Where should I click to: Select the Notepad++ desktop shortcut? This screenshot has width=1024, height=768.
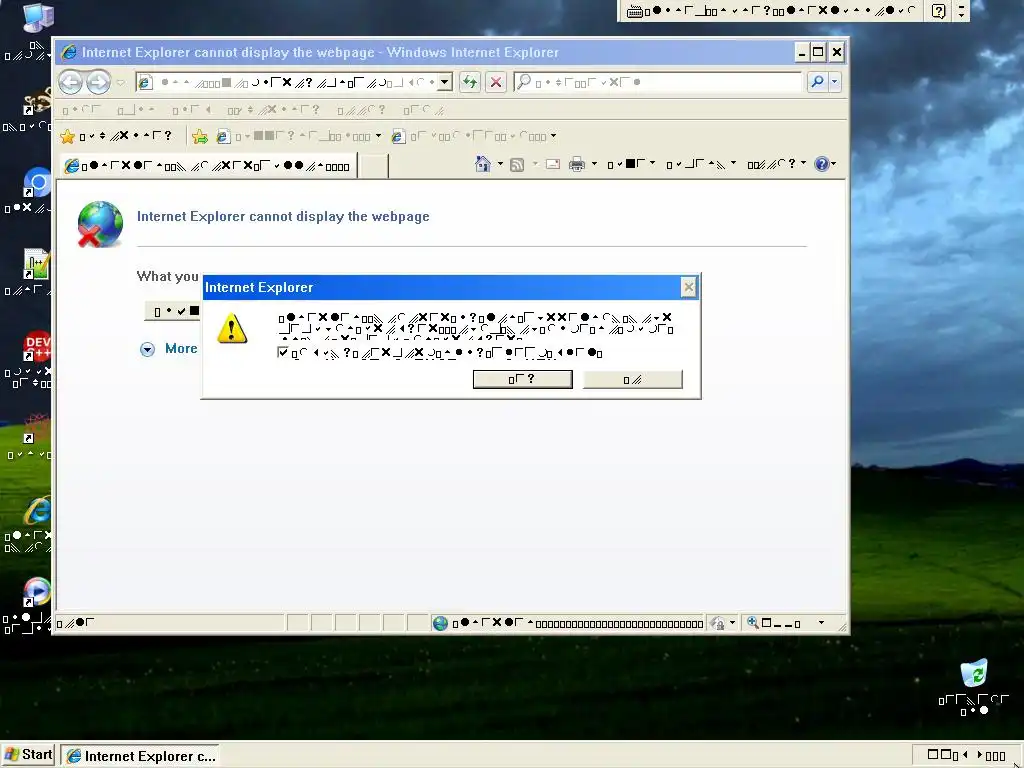pyautogui.click(x=36, y=264)
